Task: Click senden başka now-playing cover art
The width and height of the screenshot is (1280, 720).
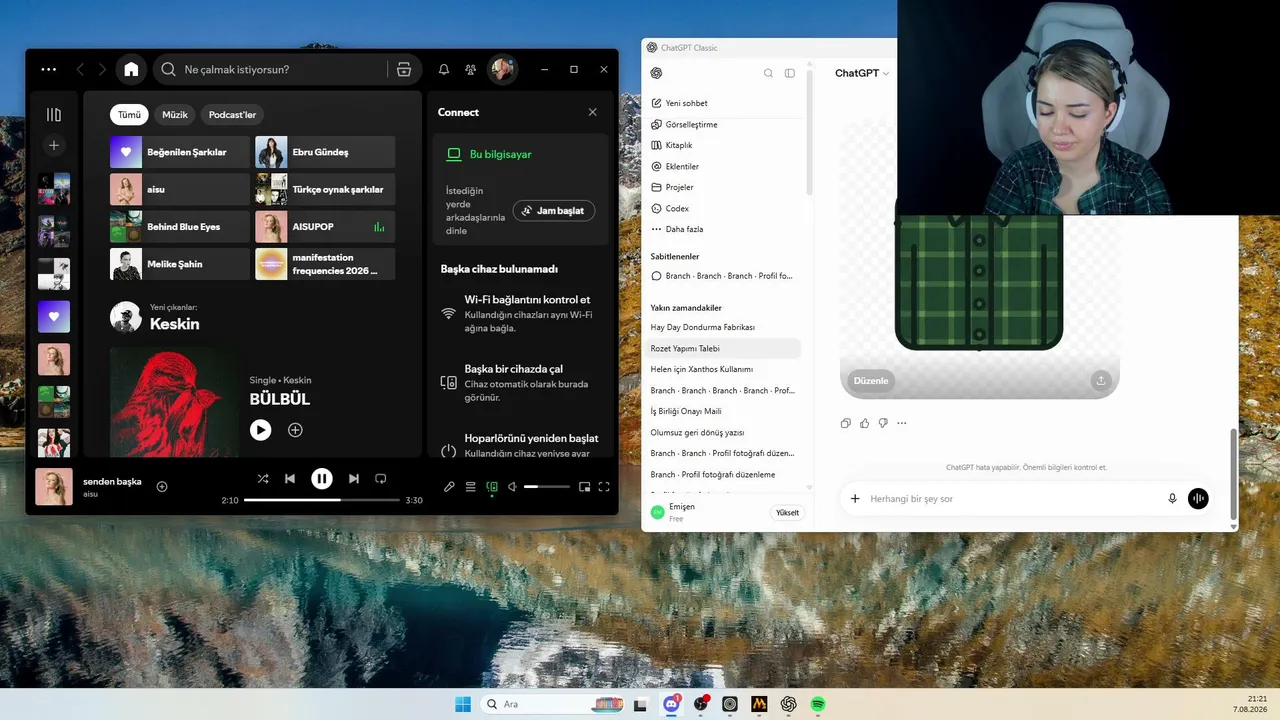Action: pyautogui.click(x=54, y=487)
